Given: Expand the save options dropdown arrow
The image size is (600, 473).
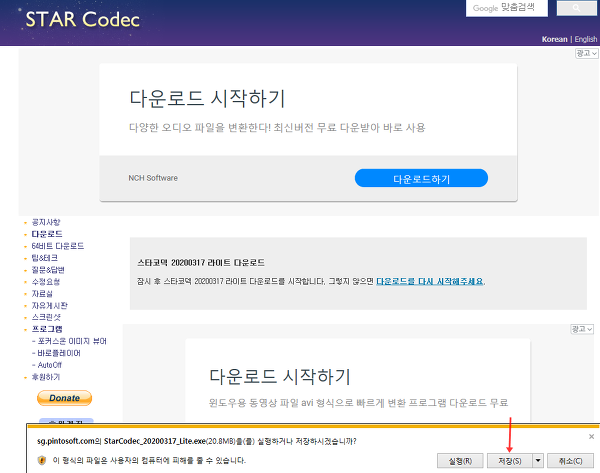Looking at the screenshot, I should [538, 461].
